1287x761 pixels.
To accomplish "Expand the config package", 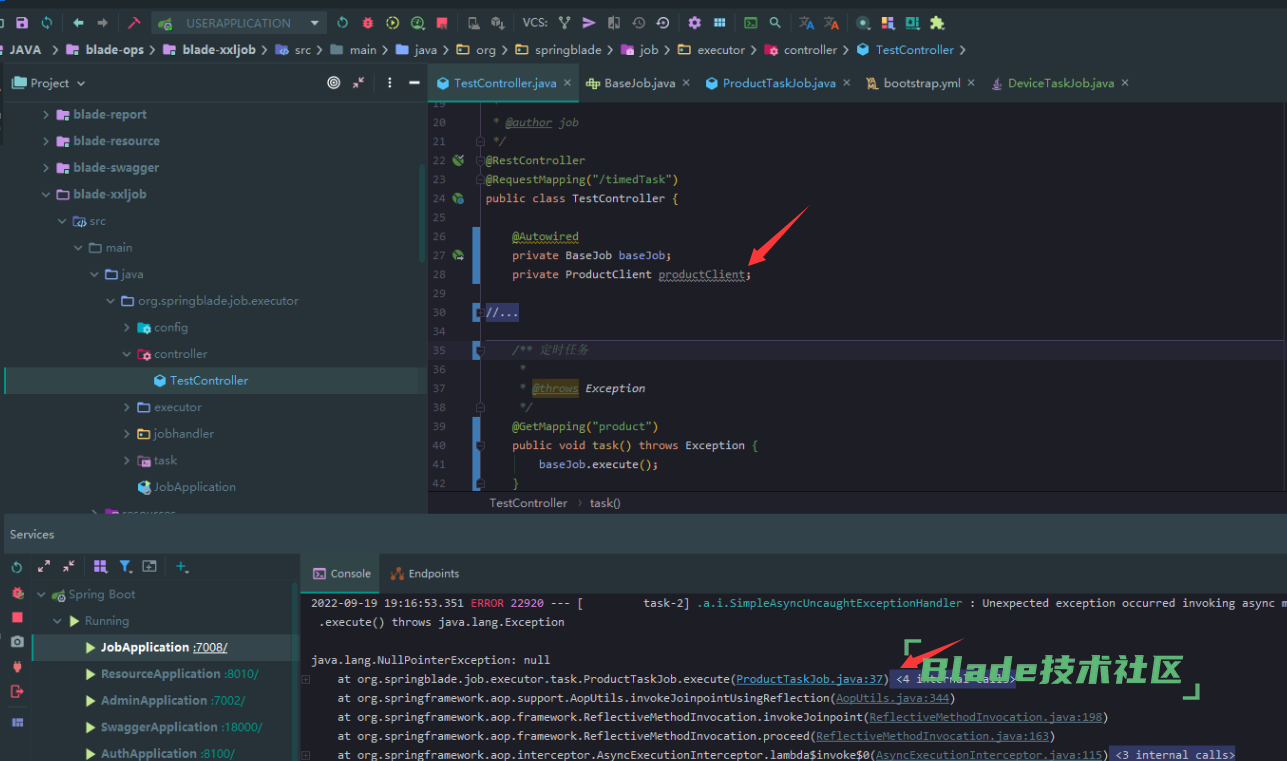I will tap(127, 327).
